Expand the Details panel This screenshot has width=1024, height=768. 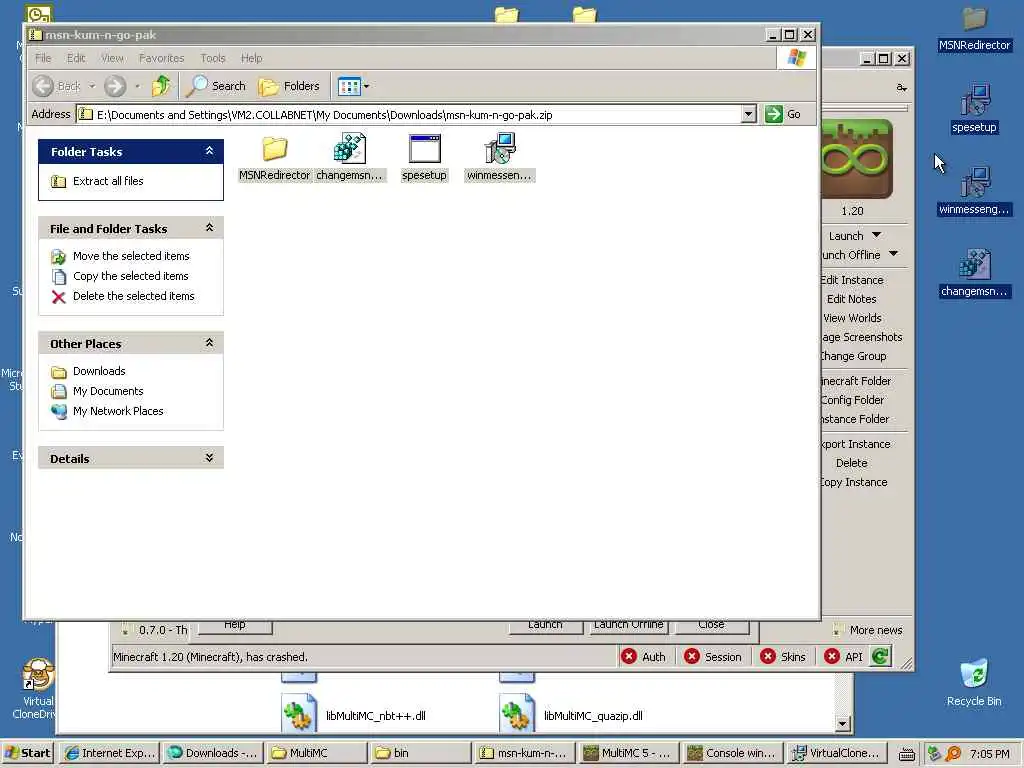point(209,458)
